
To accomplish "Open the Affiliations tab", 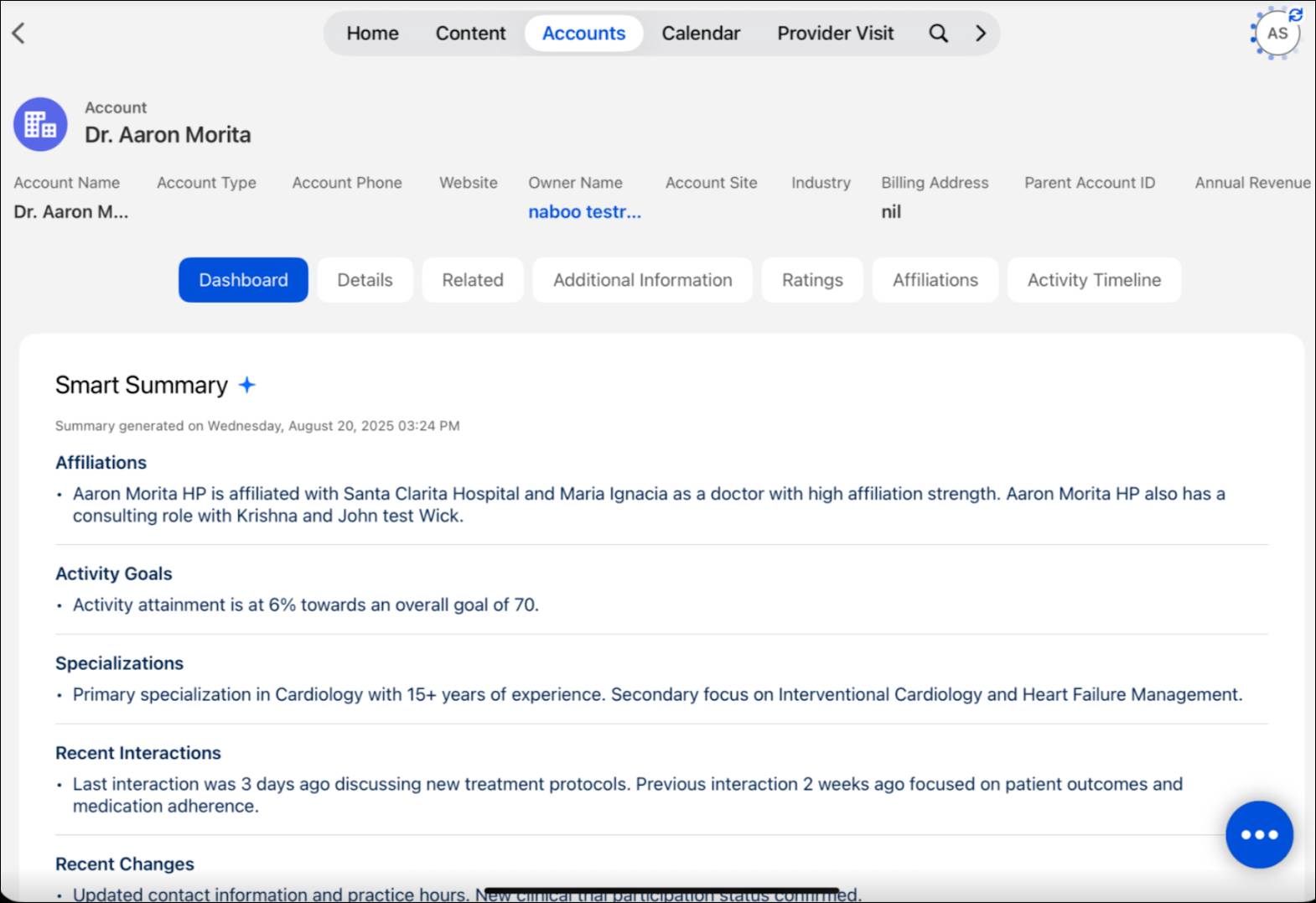I will click(x=935, y=280).
